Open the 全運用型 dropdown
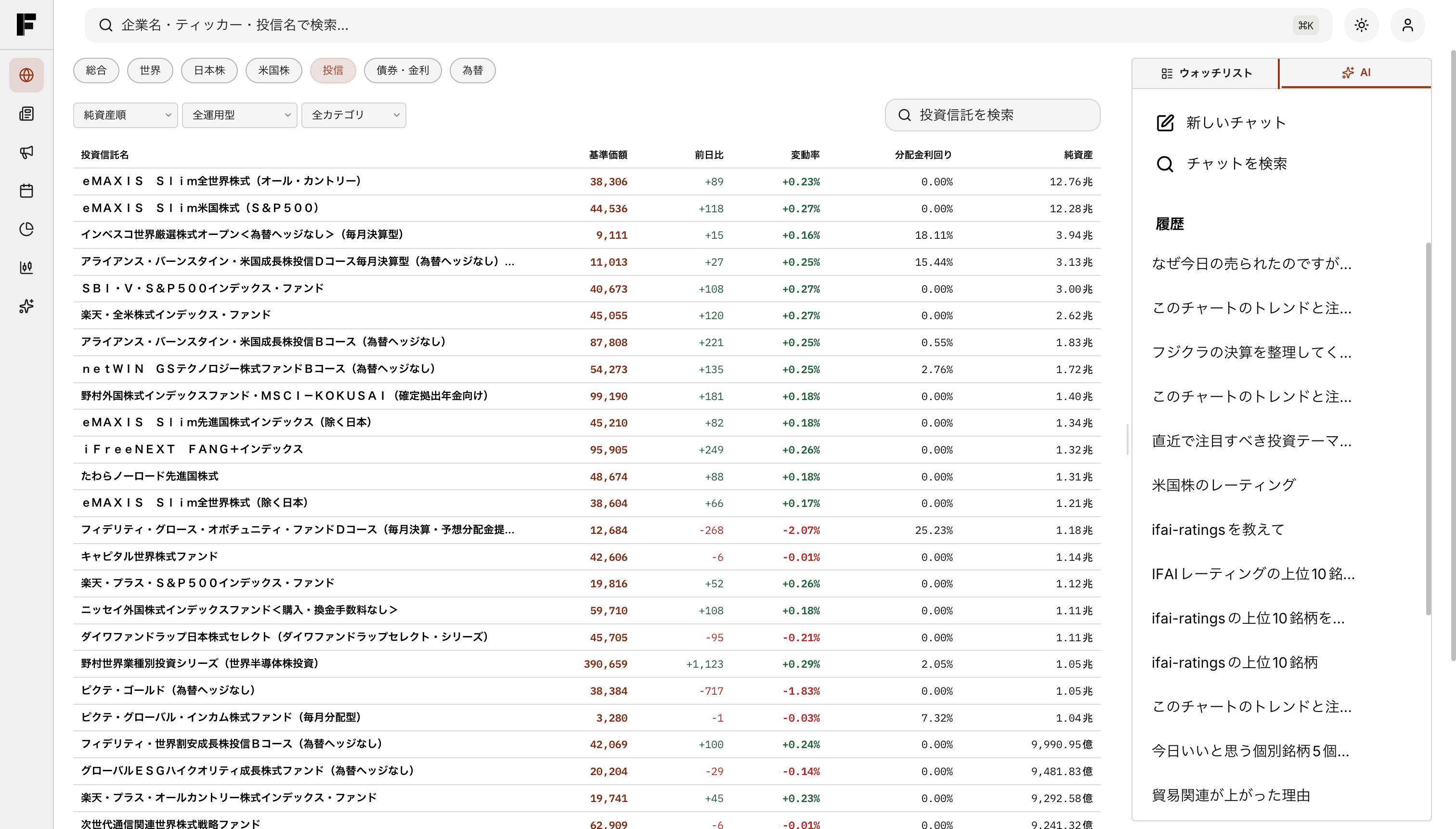Viewport: 1456px width, 829px height. [239, 115]
